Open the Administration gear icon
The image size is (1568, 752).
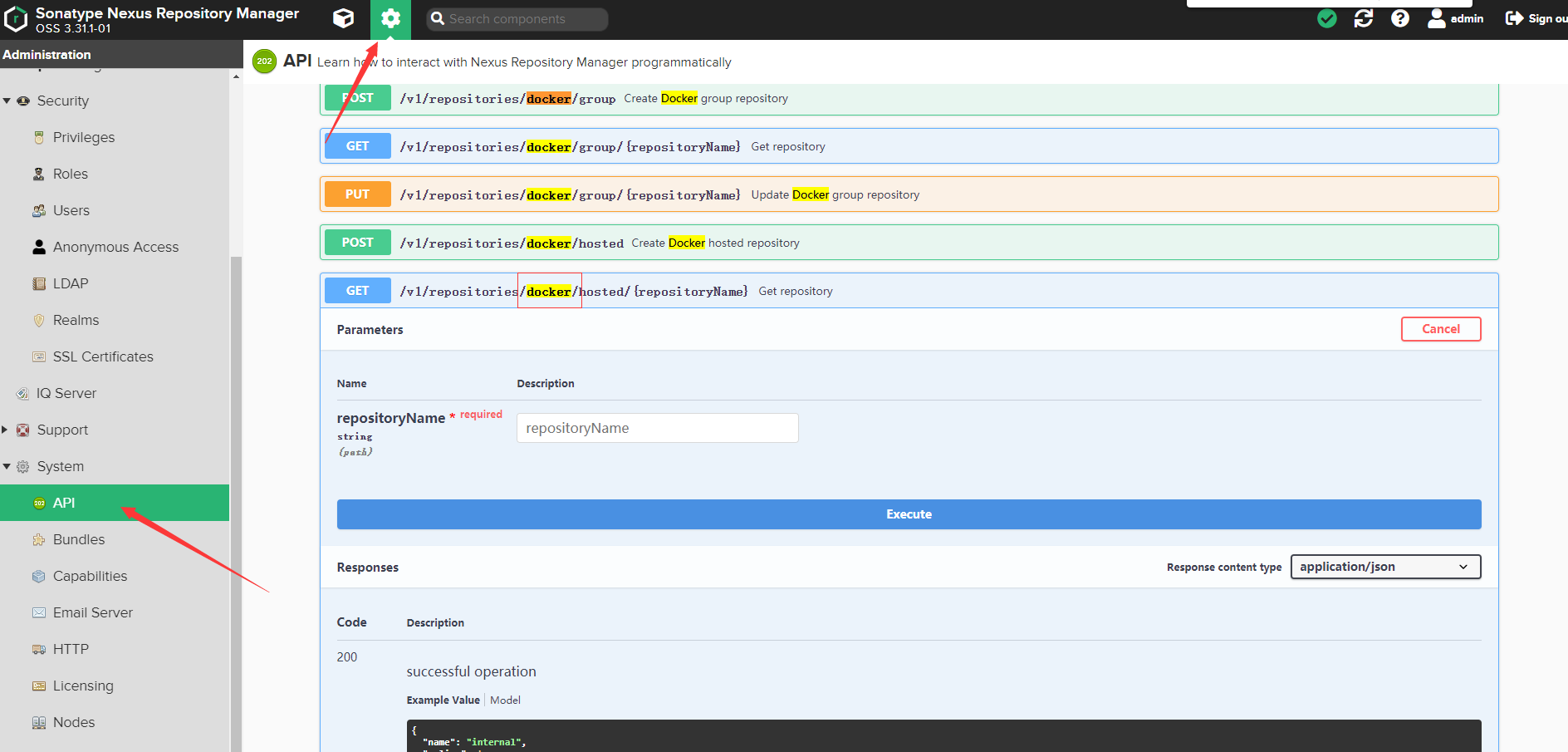[x=390, y=19]
